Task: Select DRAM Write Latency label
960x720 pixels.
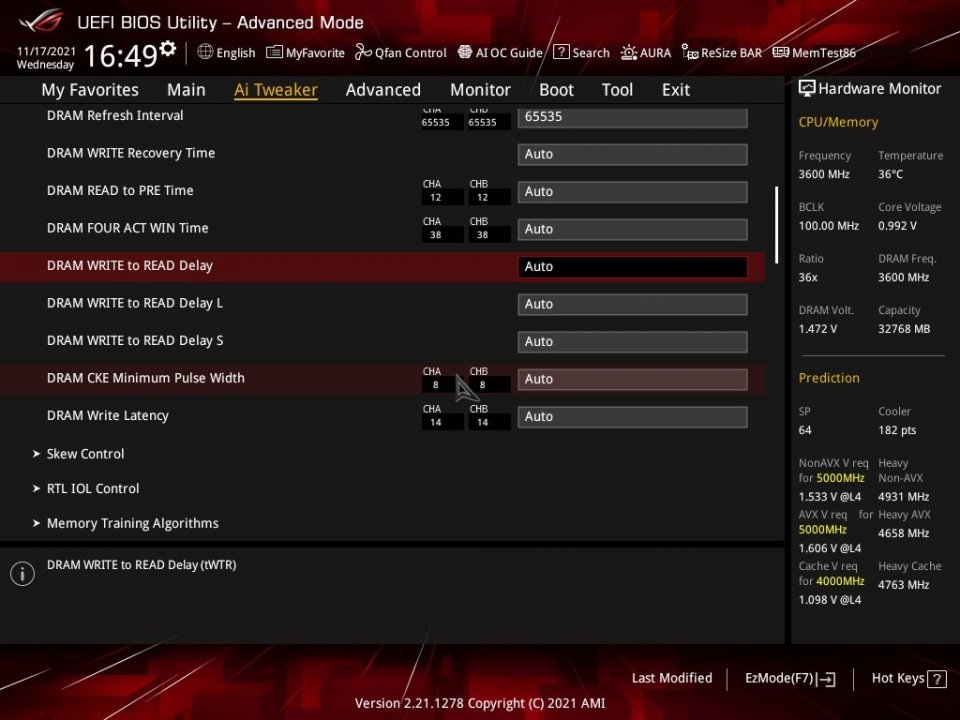Action: point(108,416)
